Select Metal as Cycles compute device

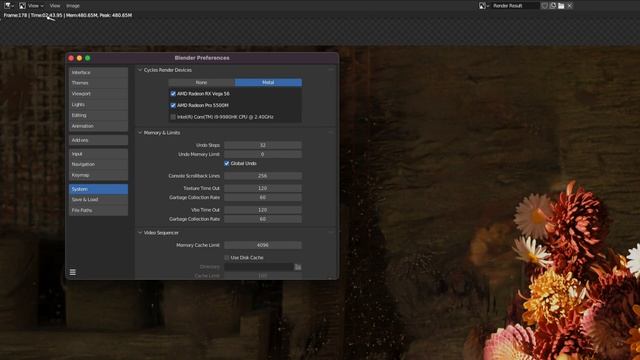[x=268, y=82]
